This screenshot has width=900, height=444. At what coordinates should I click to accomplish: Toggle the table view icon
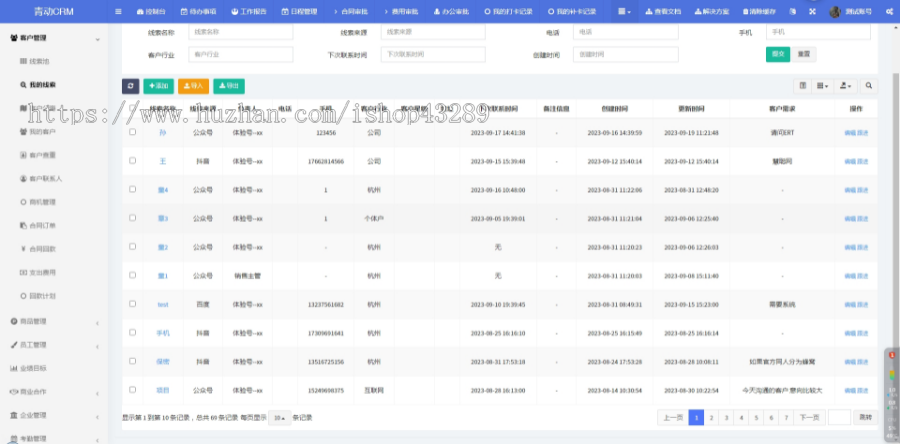(x=803, y=87)
